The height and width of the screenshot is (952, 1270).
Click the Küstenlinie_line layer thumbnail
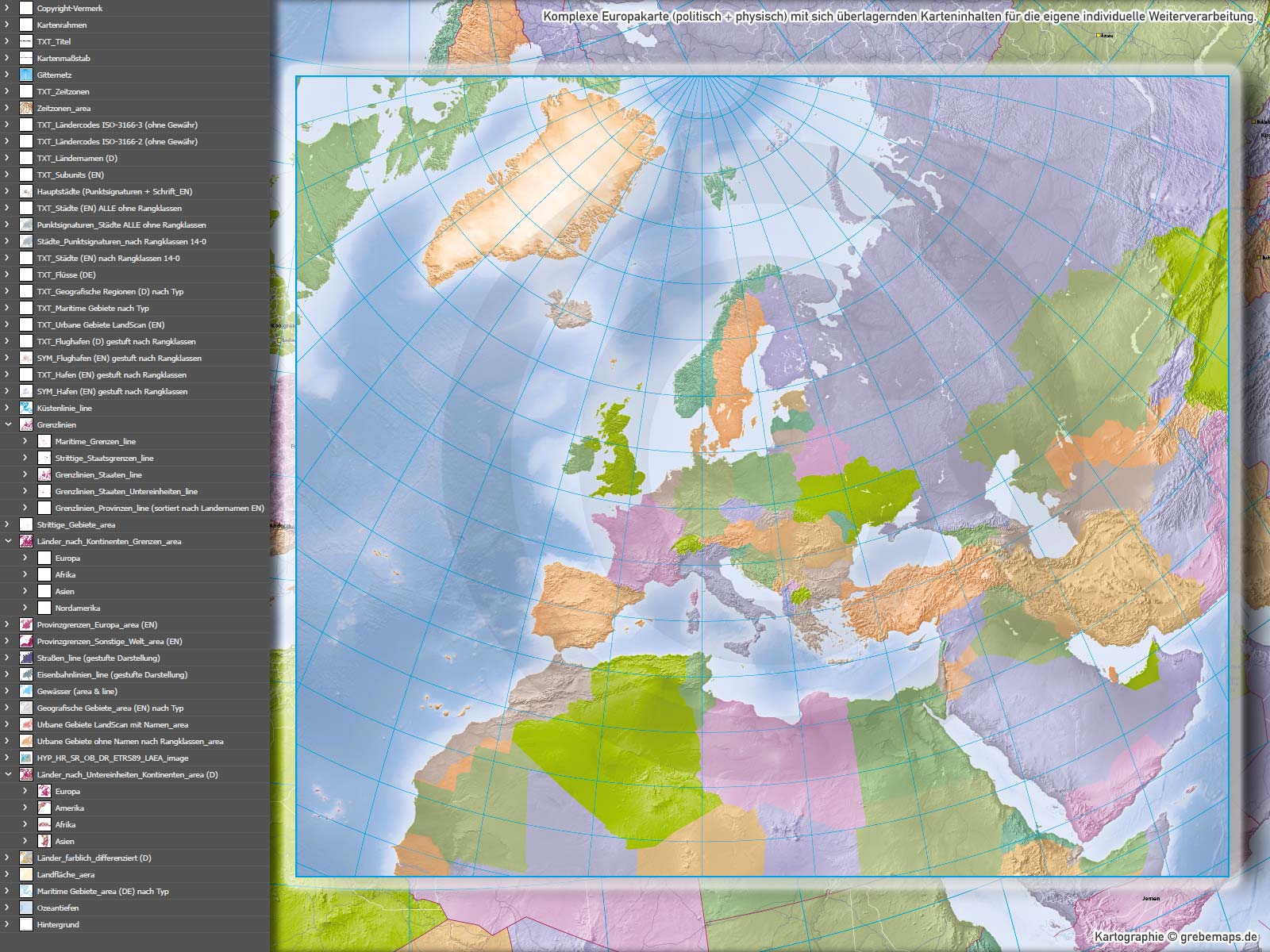click(26, 408)
